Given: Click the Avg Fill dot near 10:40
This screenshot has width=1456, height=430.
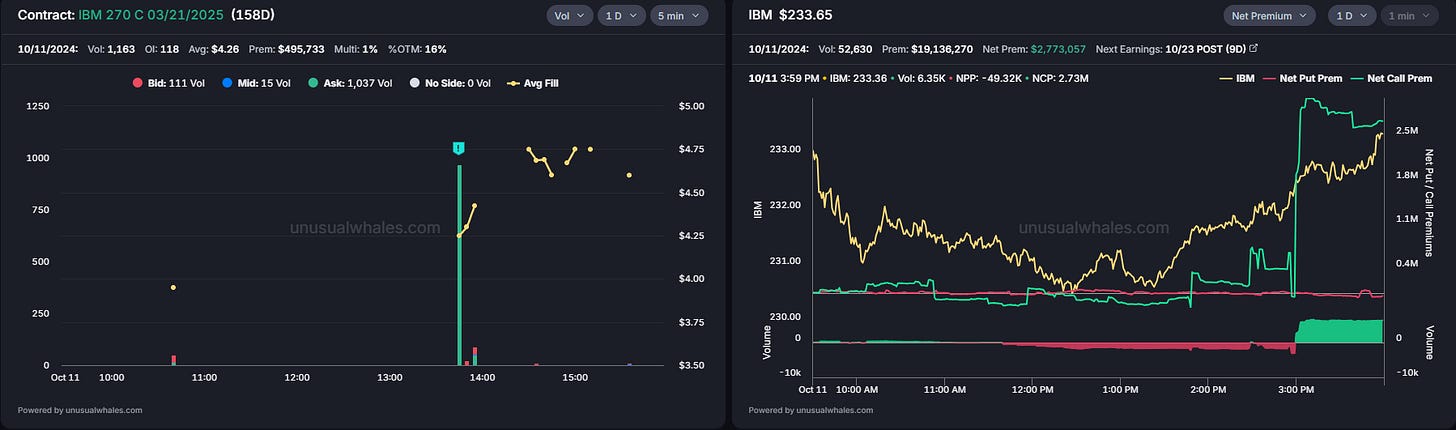Looking at the screenshot, I should tap(173, 288).
